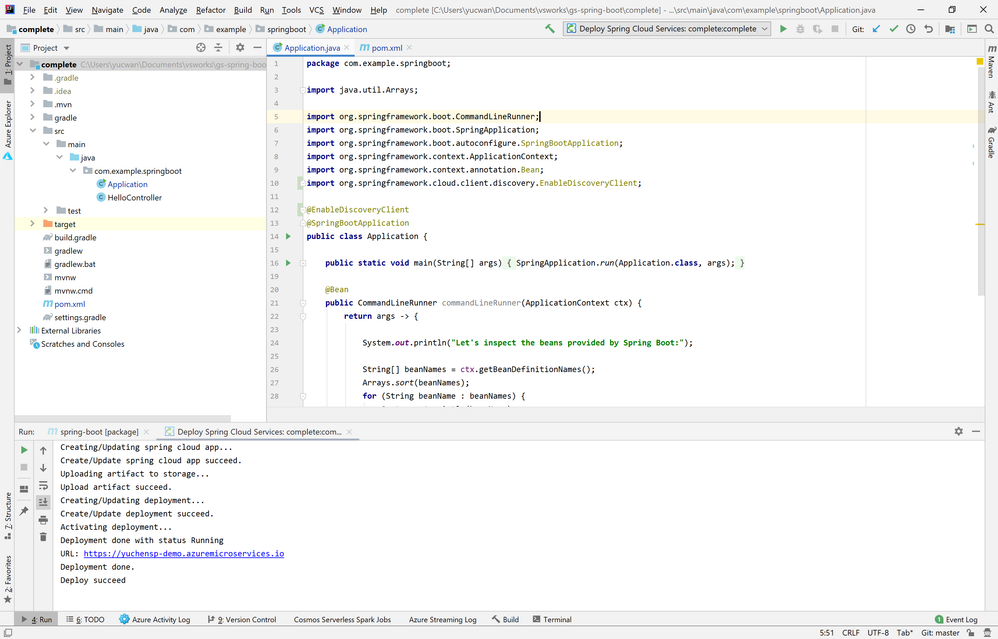Commit changes with the green checkmark
This screenshot has height=639, width=998.
894,29
